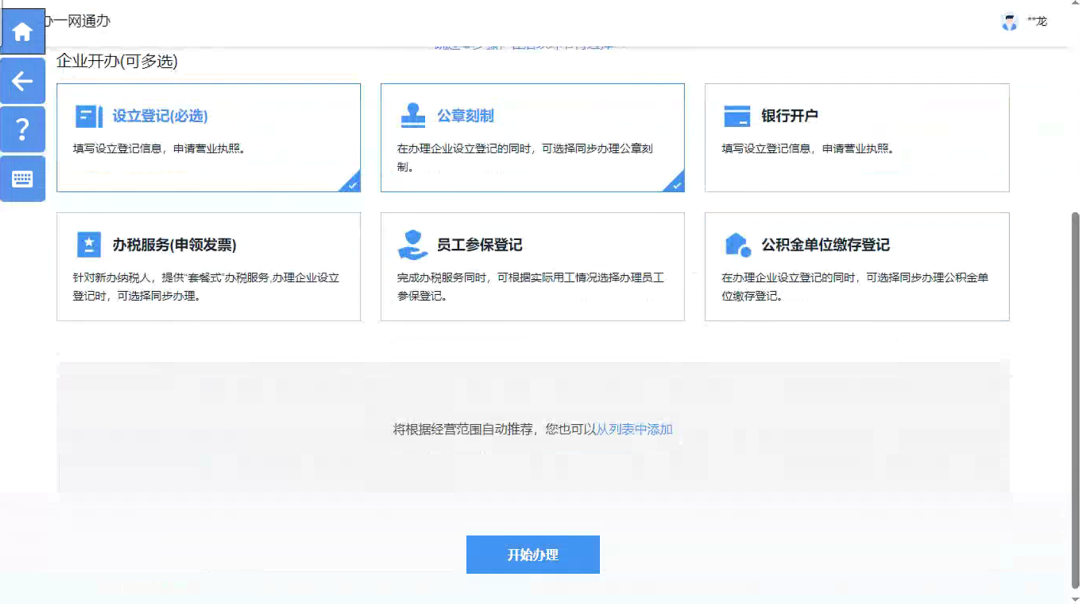Click the user avatar icon
Screen dimensions: 1080x604
point(1009,20)
